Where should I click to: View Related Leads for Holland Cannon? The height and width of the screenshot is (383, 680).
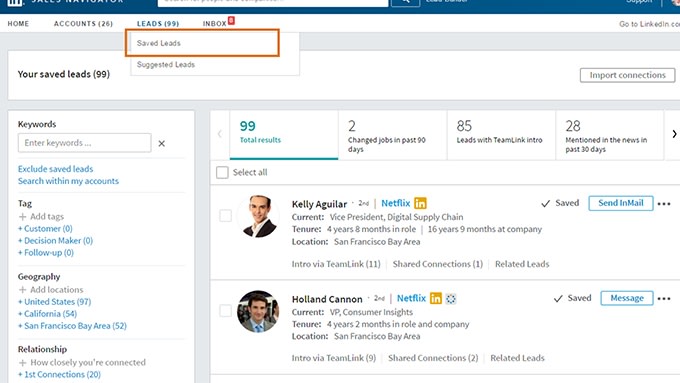click(x=517, y=358)
